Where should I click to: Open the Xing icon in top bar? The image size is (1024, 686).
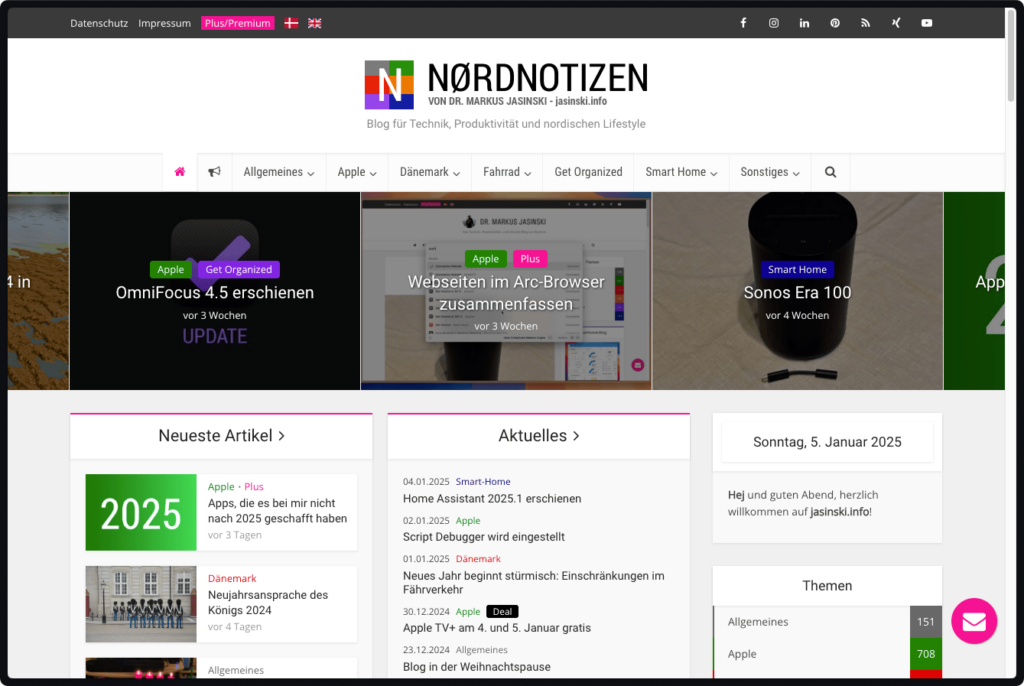coord(896,23)
